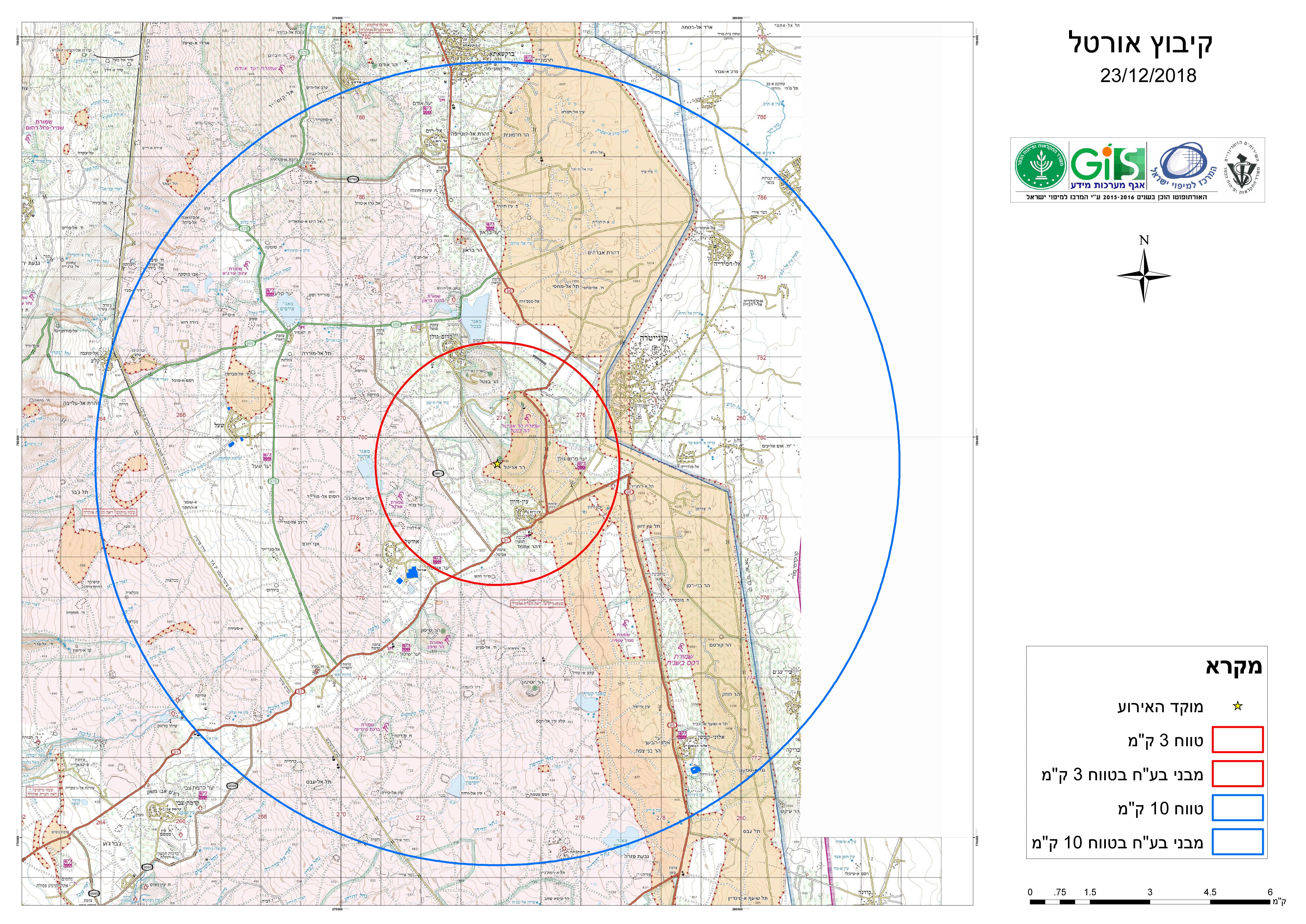Screen dimensions: 1306x924
Task: Click the date 23/12/2018
Action: tap(1148, 76)
